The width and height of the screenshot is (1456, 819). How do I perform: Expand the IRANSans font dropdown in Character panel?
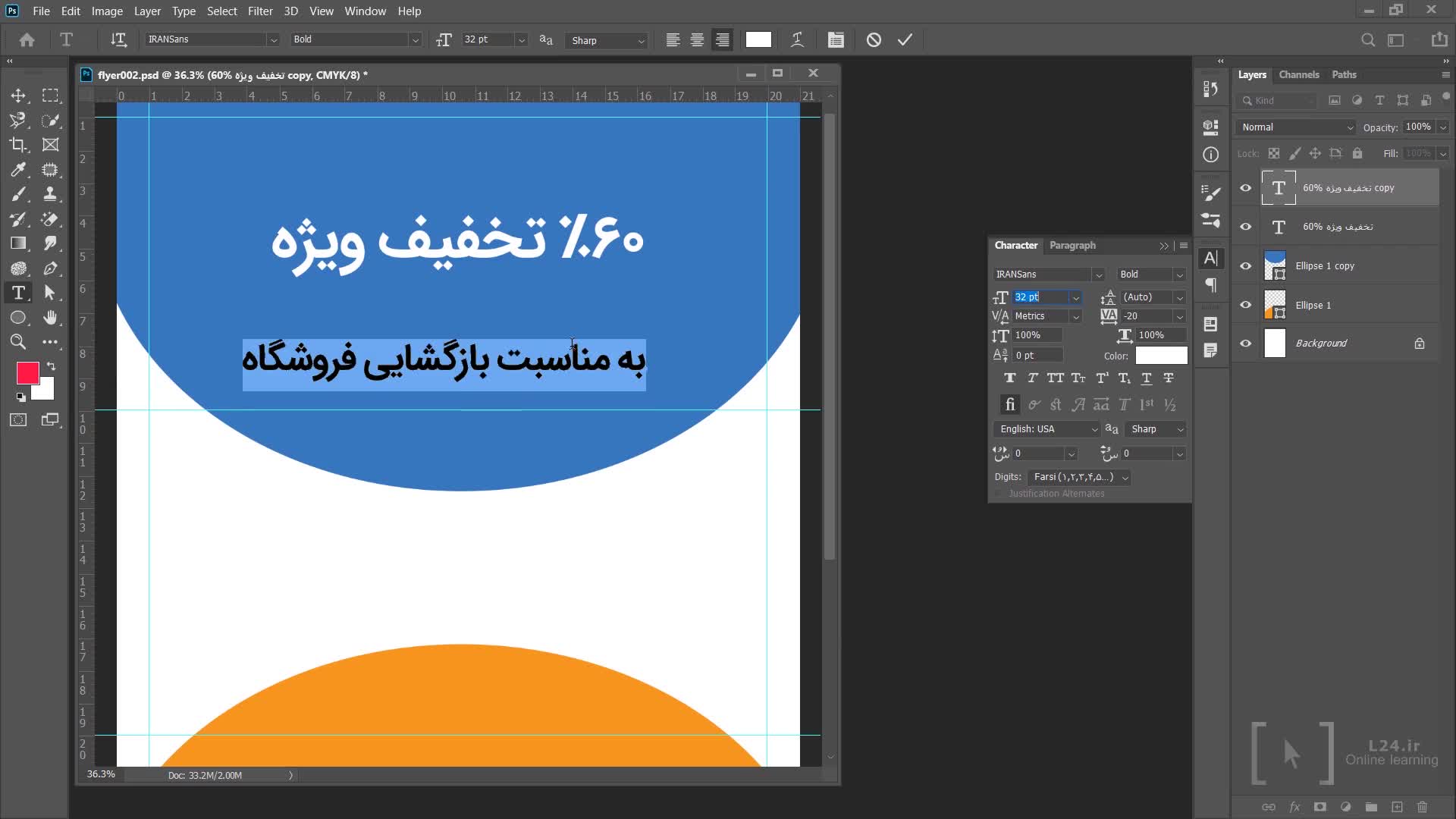[1098, 275]
